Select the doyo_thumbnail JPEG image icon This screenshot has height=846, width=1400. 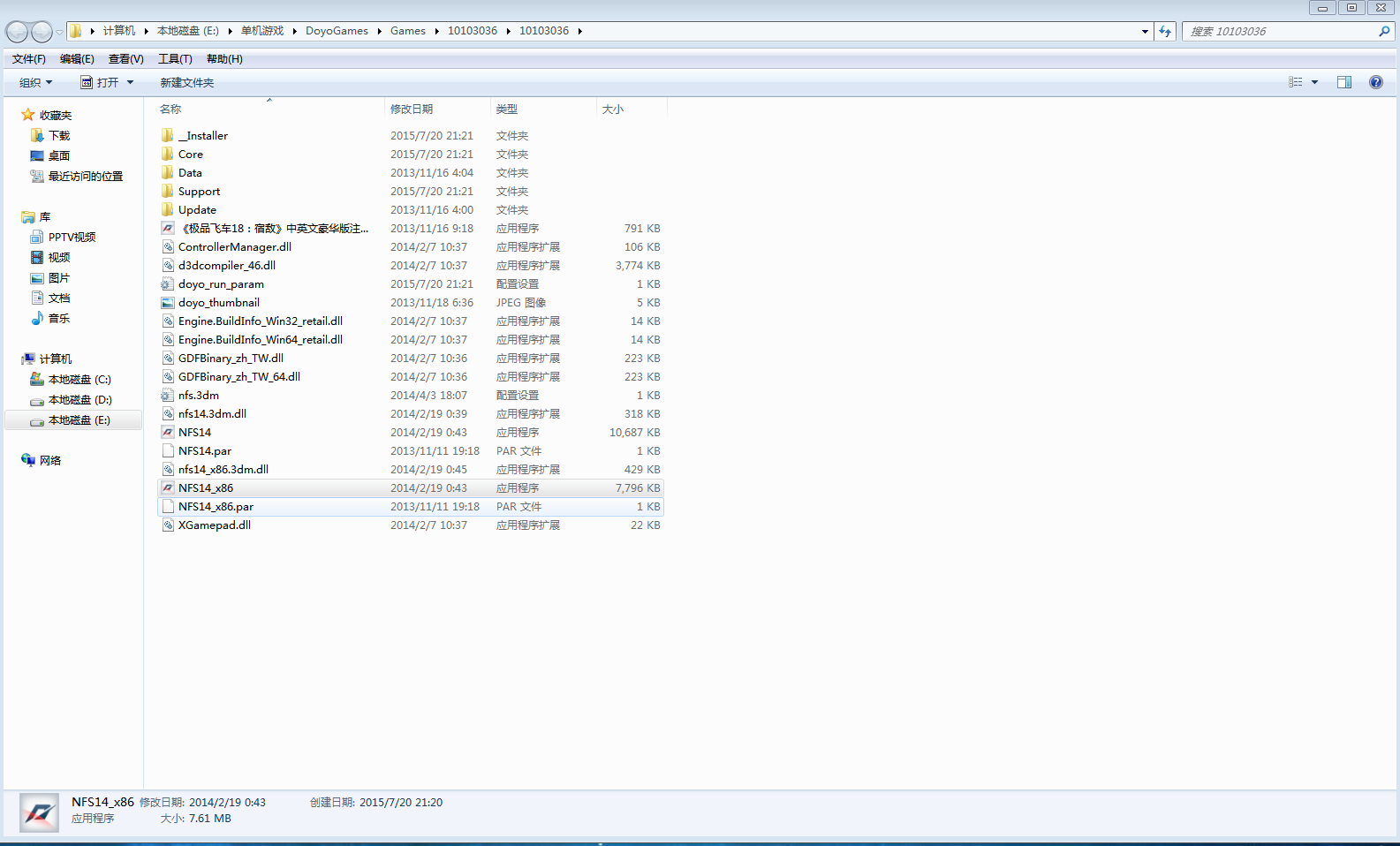click(168, 302)
